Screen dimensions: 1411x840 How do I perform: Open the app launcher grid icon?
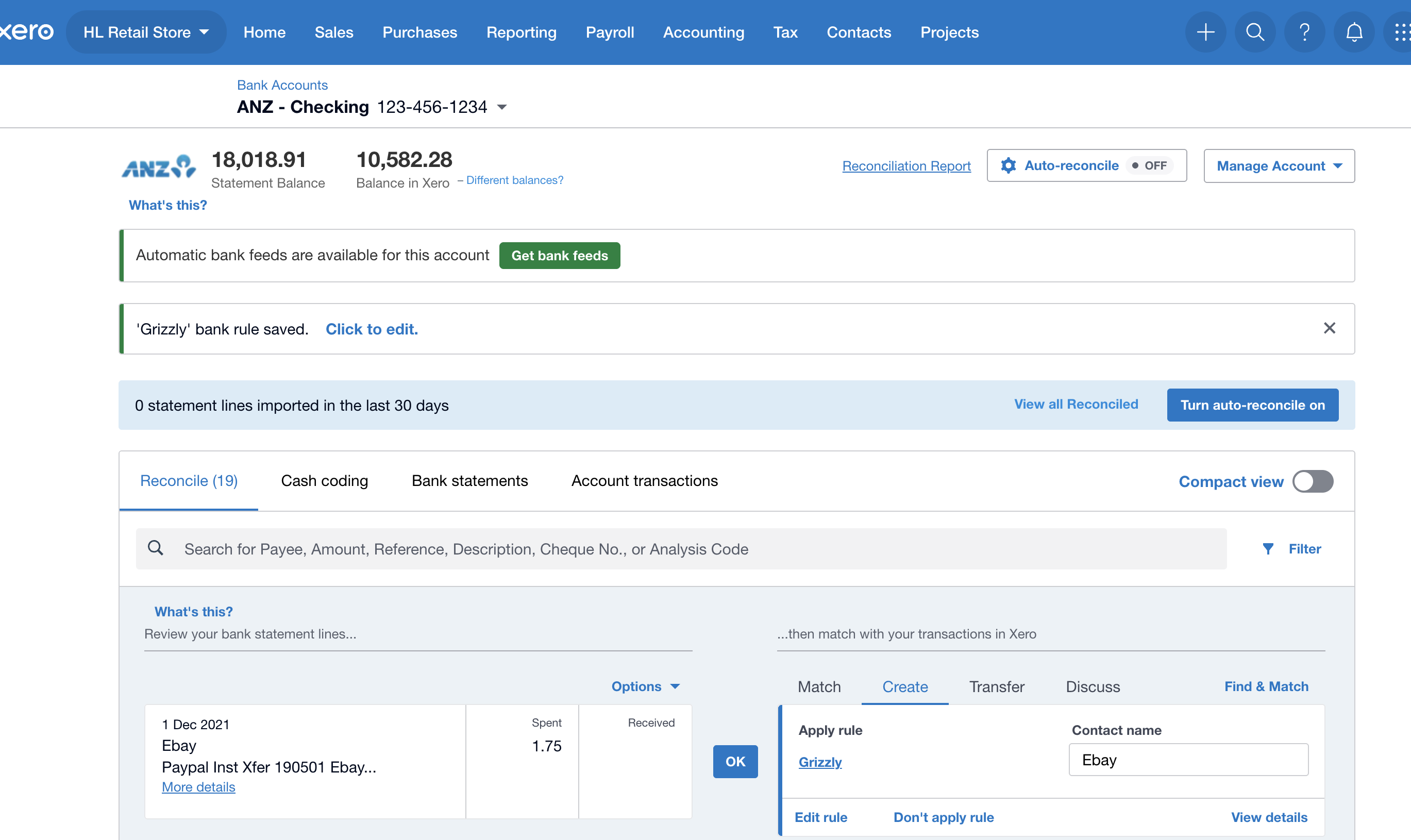1401,32
